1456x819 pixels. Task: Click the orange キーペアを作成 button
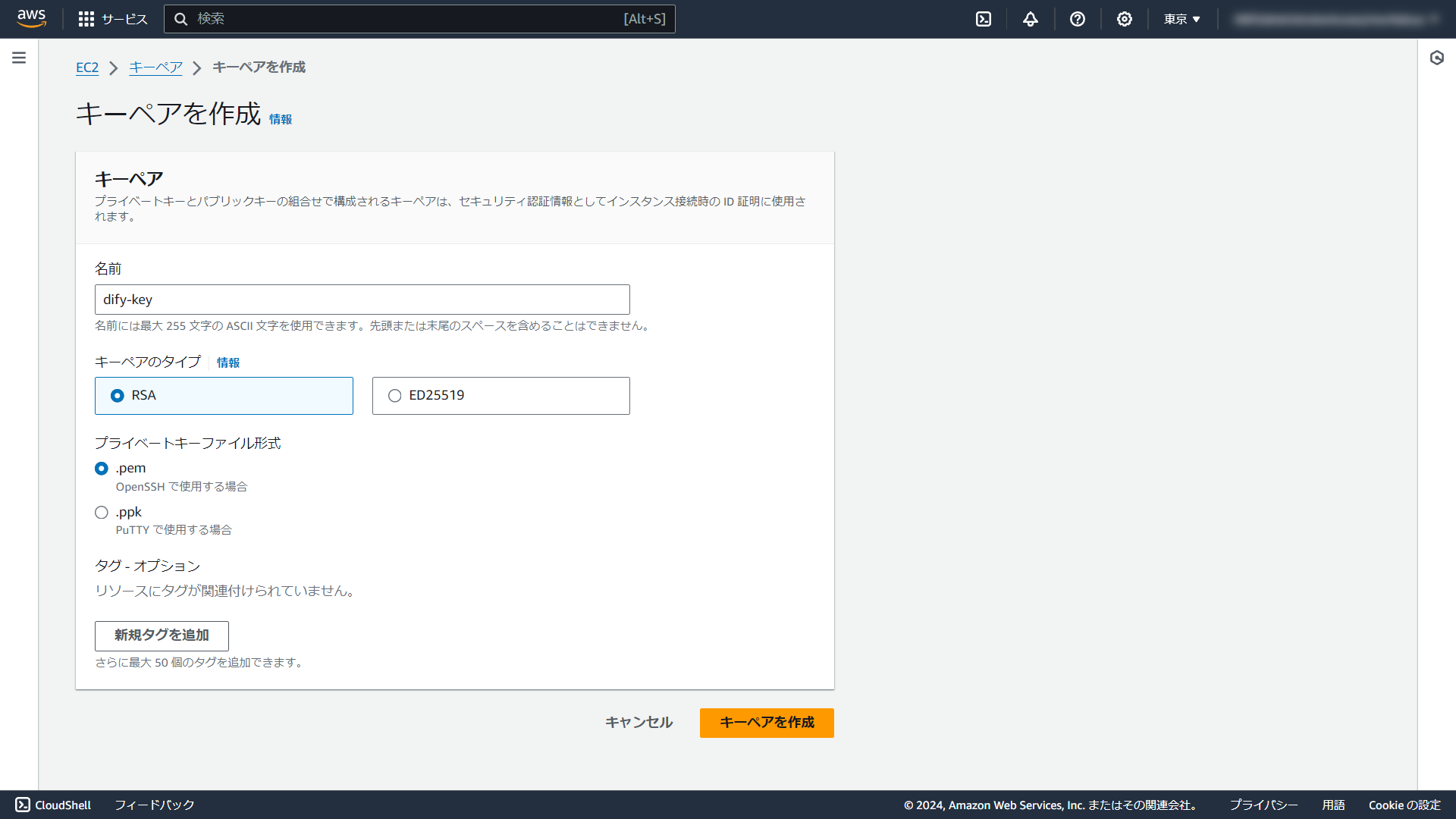click(x=766, y=723)
